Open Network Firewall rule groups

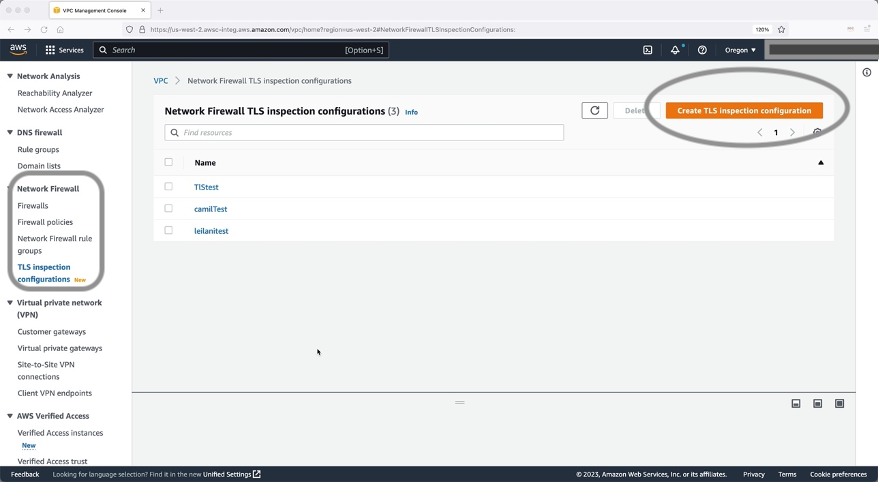point(54,244)
